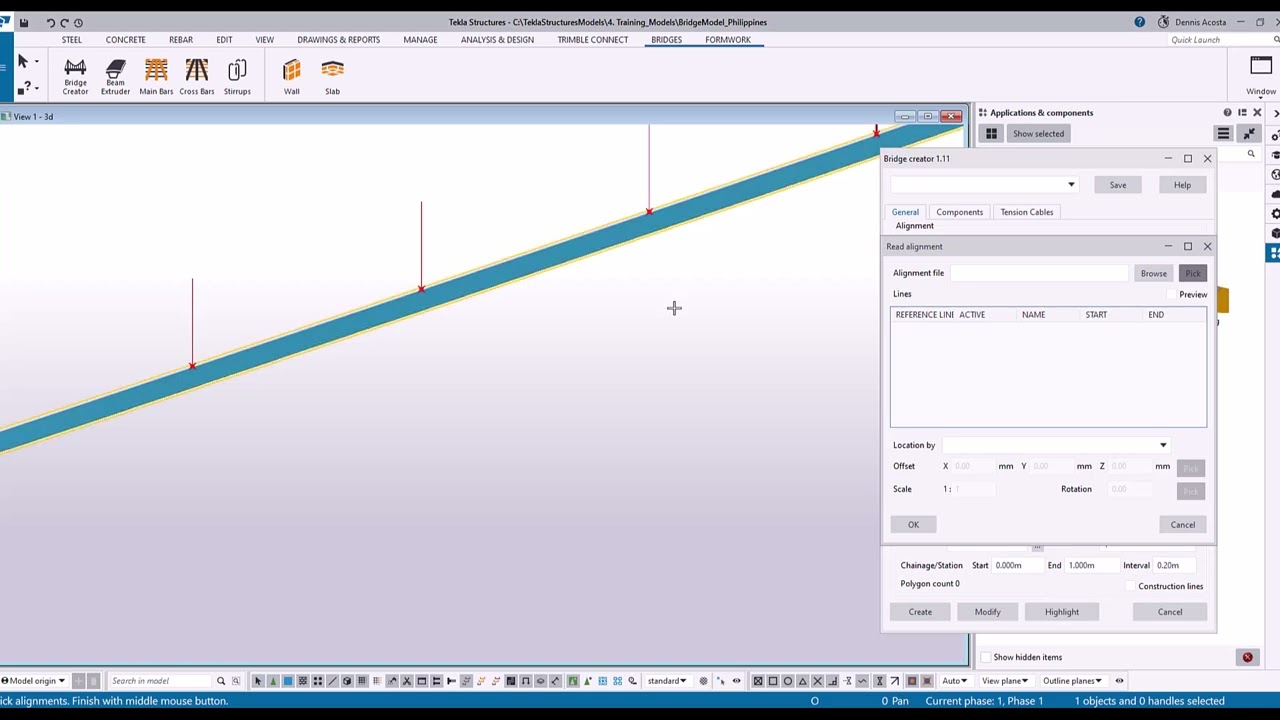1280x720 pixels.
Task: Click the Save model icon in the title bar
Action: pos(23,22)
